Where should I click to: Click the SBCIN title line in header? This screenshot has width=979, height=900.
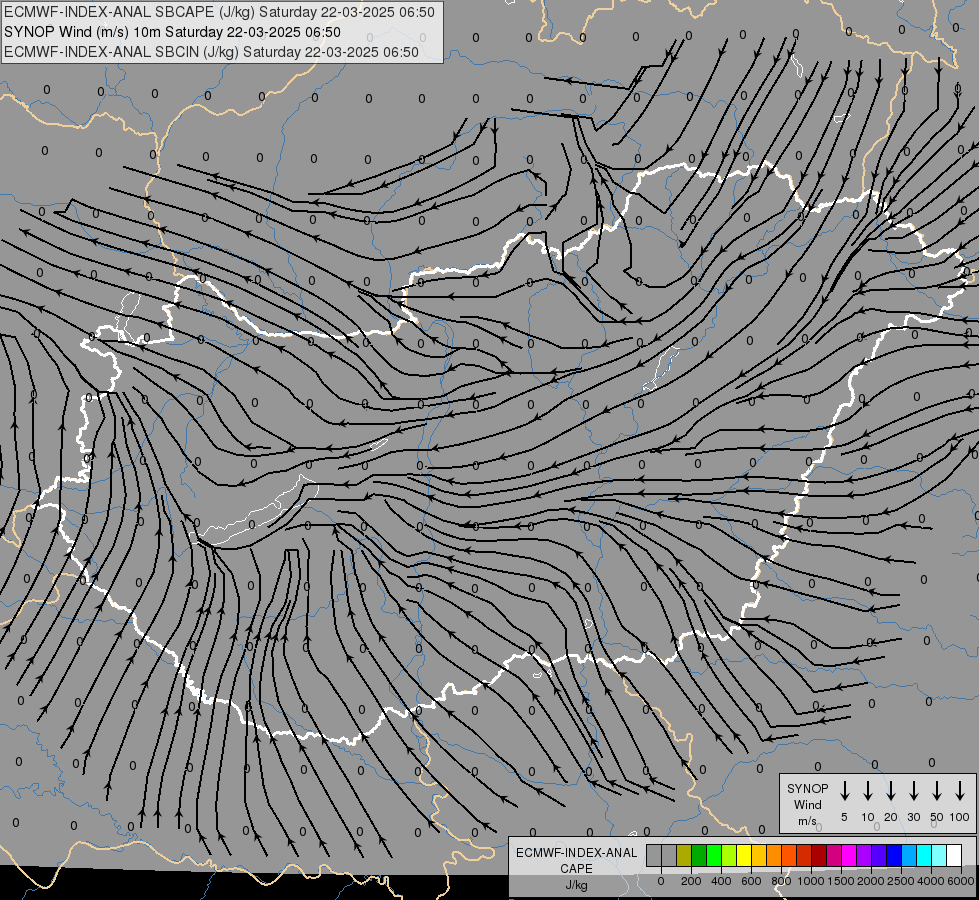click(211, 52)
